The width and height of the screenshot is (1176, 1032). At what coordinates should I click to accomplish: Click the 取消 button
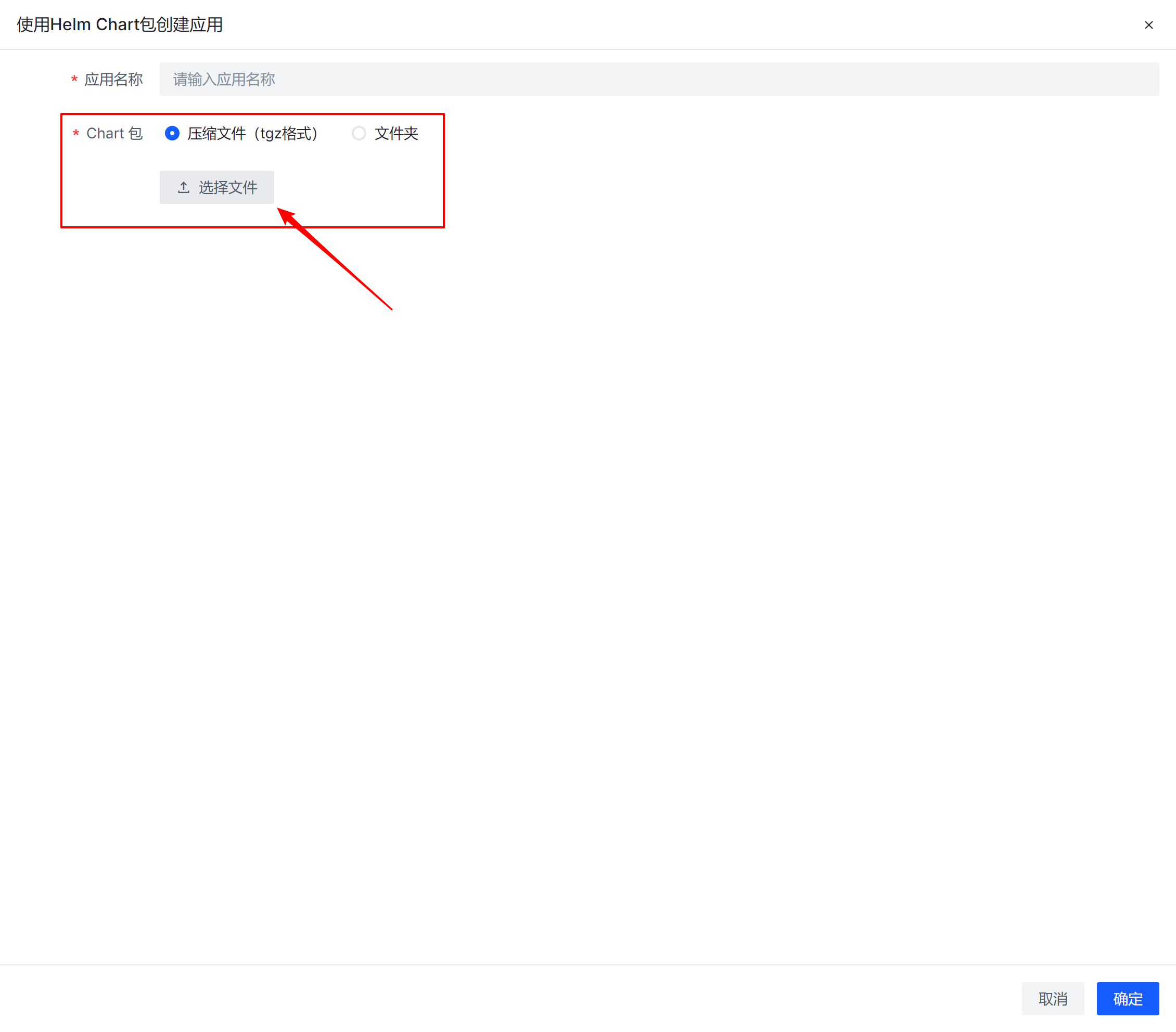pyautogui.click(x=1052, y=999)
